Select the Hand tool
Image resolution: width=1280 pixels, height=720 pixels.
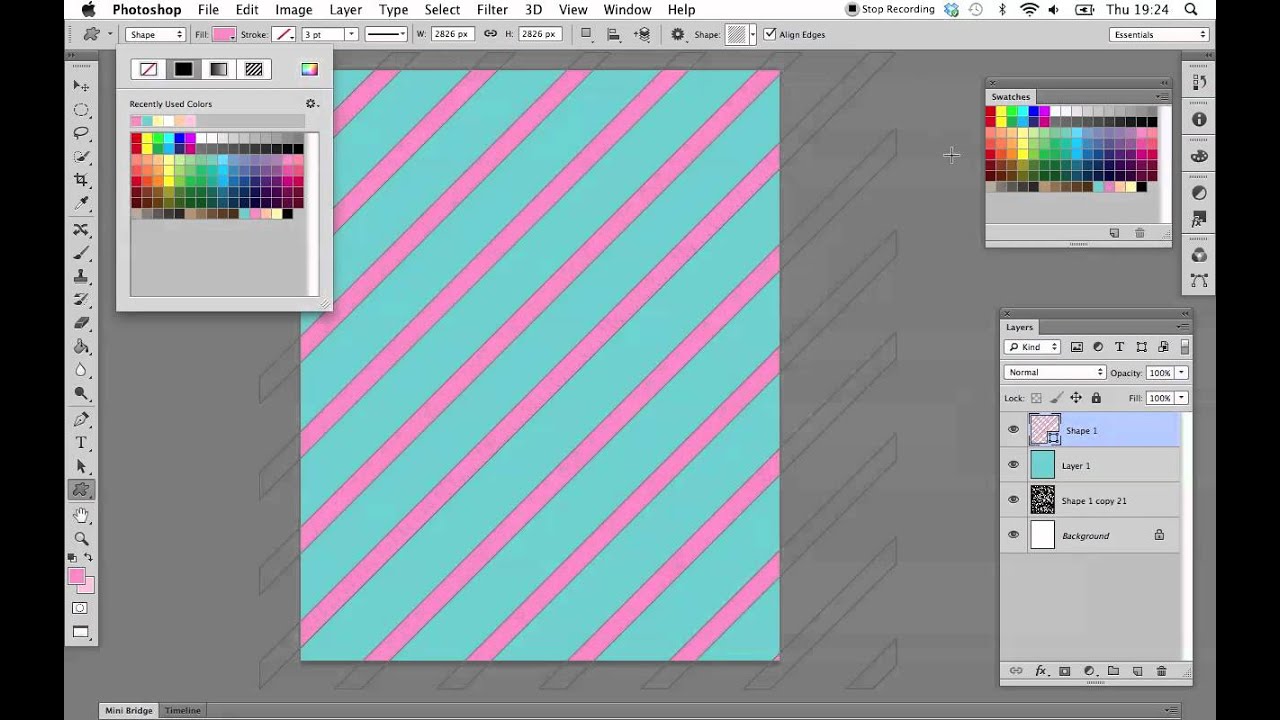[81, 515]
